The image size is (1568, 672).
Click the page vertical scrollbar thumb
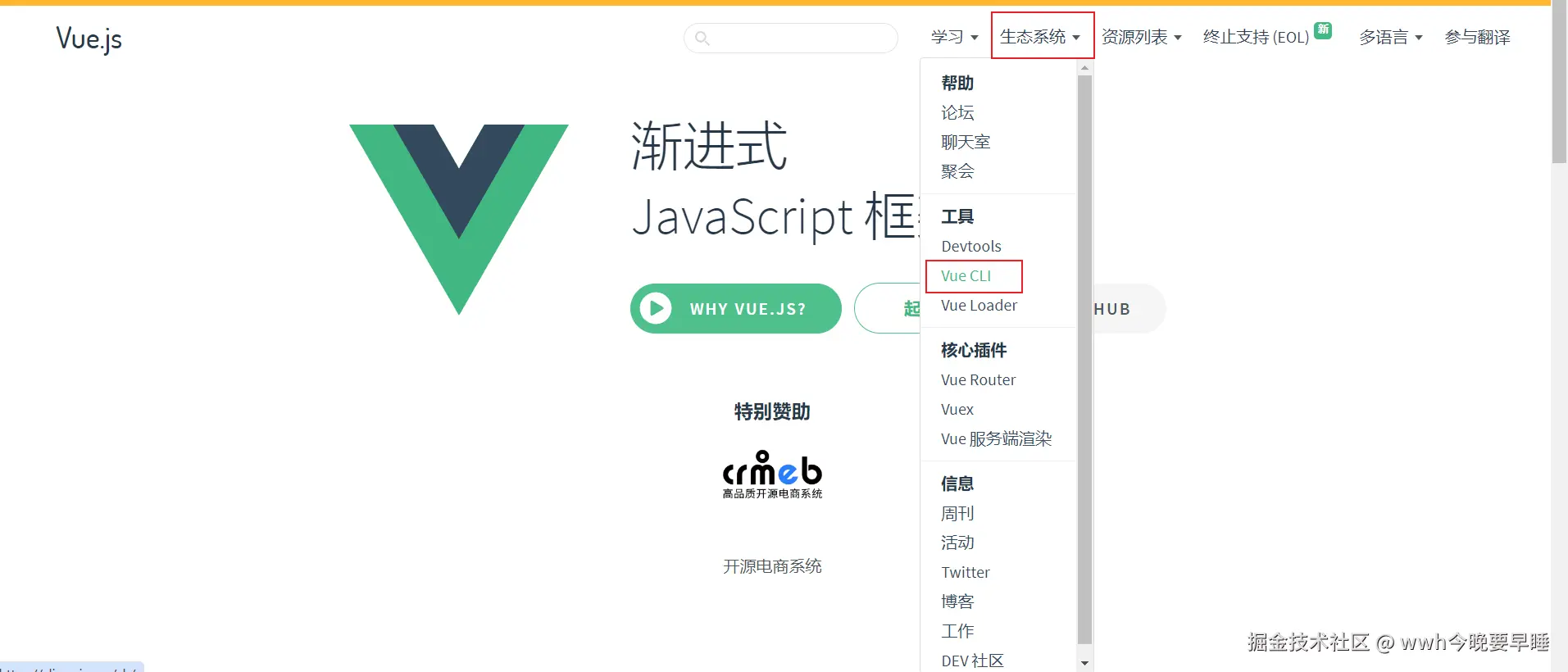pos(1559,82)
